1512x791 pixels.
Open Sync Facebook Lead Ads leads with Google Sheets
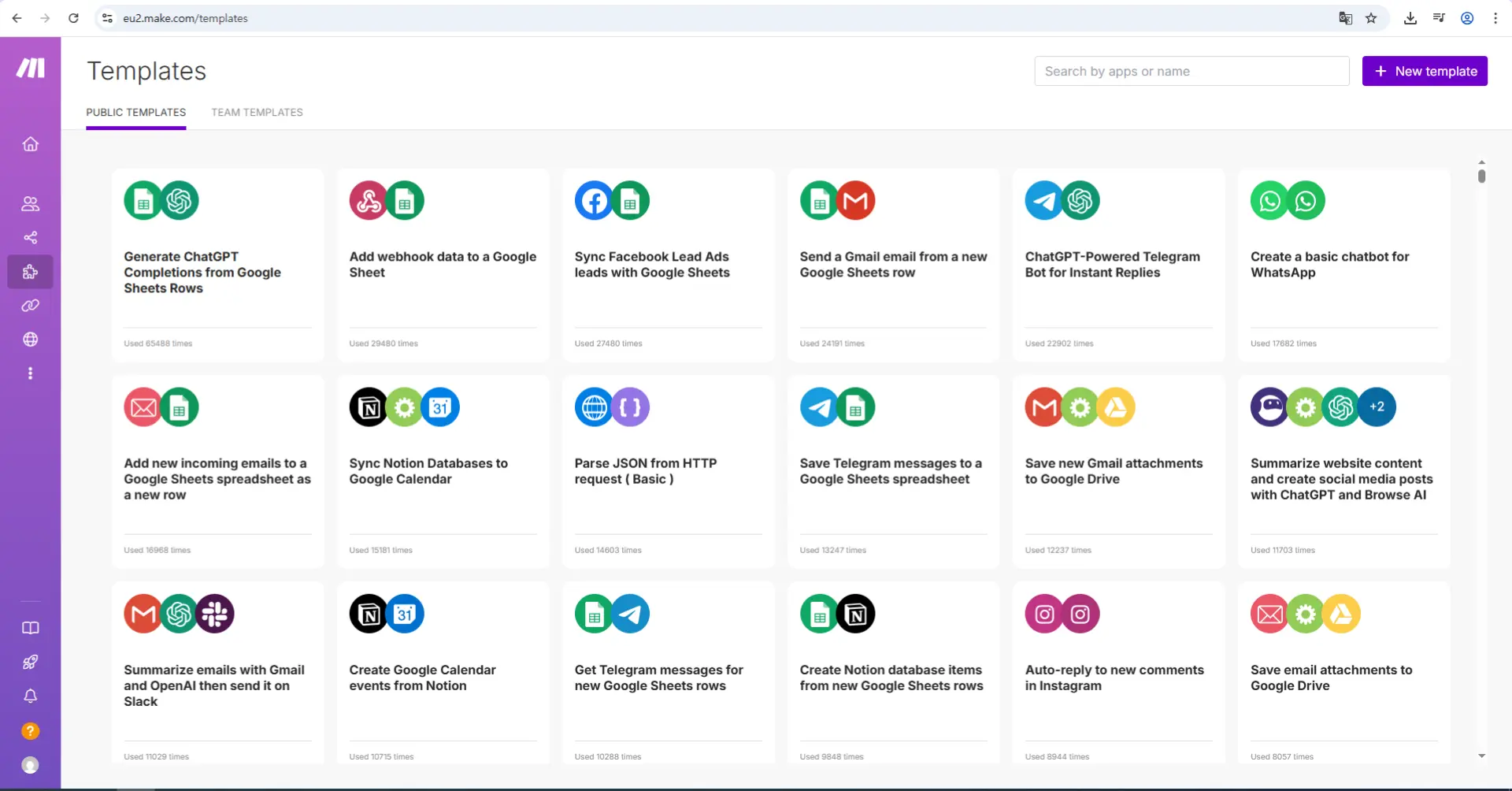tap(669, 266)
